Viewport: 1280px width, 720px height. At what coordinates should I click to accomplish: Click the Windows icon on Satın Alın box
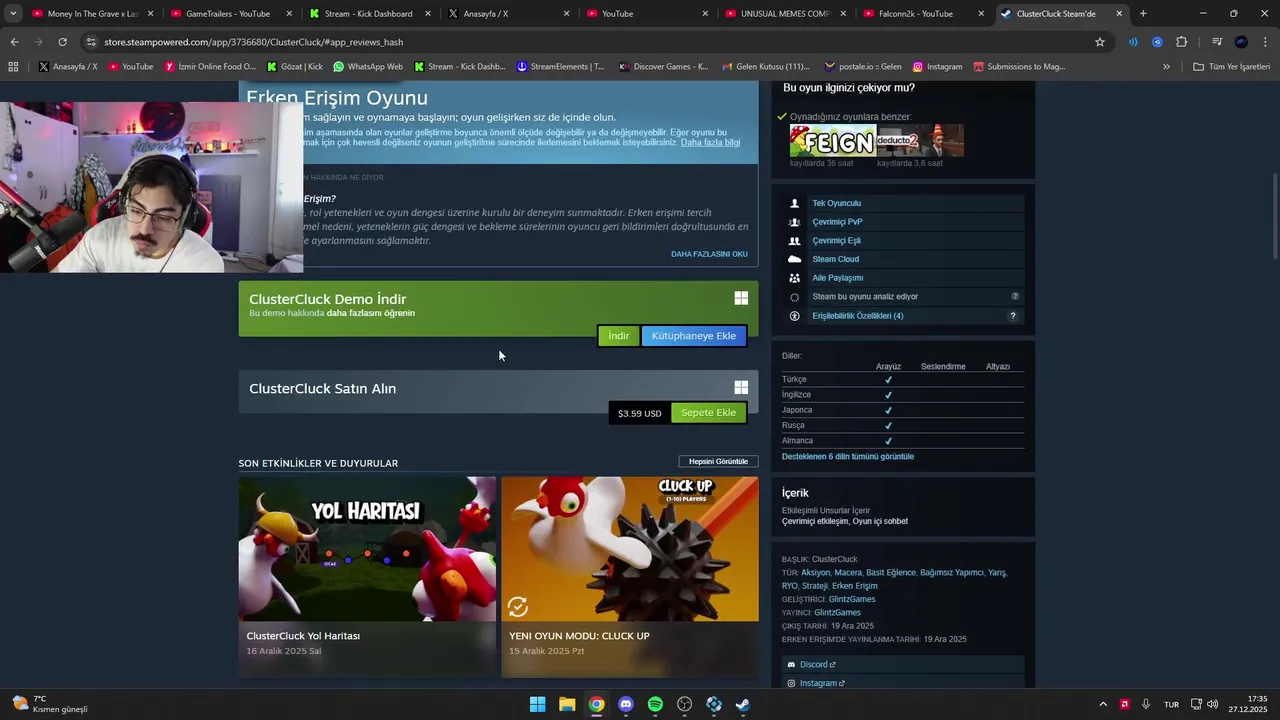pos(741,388)
